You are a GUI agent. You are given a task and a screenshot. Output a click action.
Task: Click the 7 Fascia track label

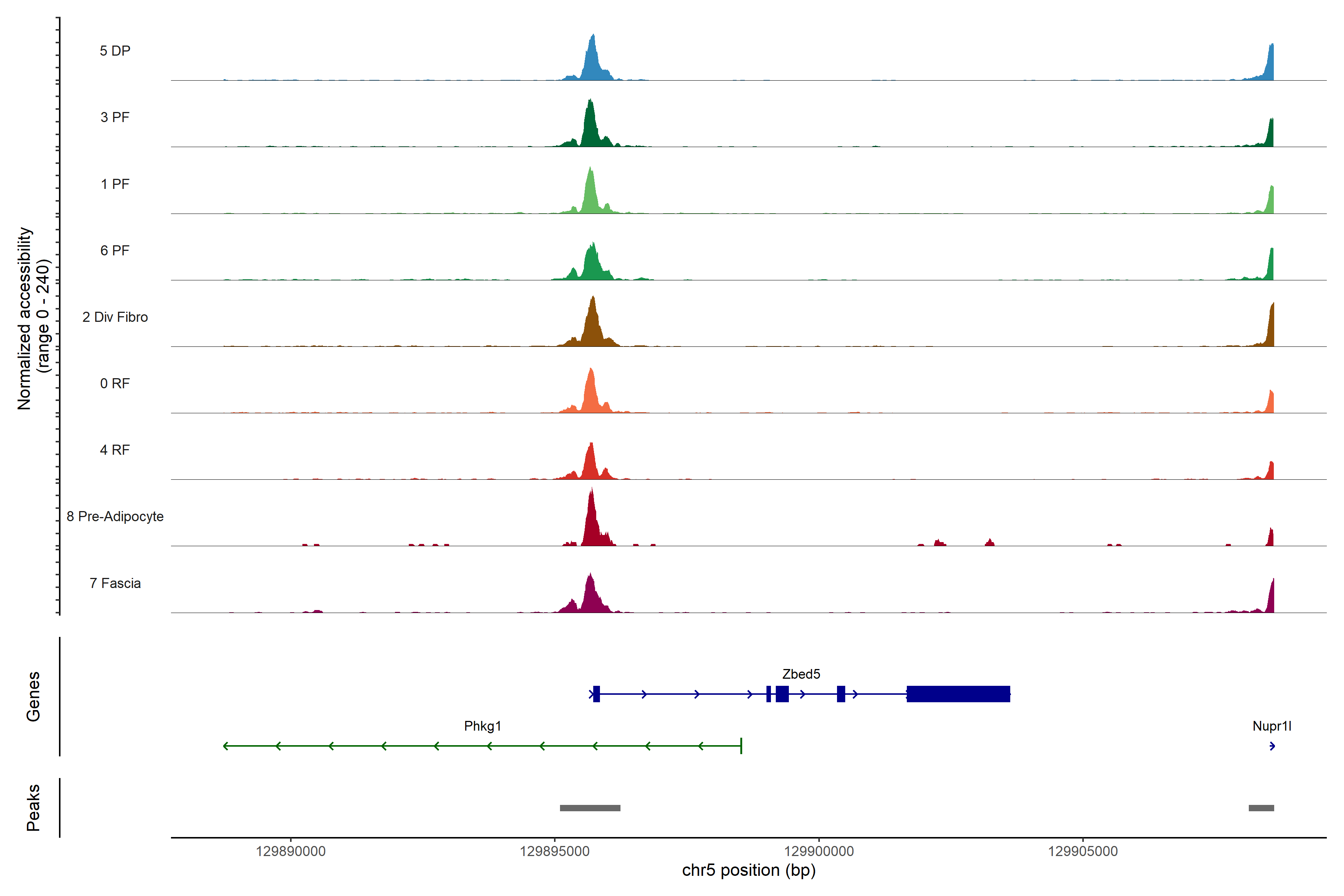(x=115, y=584)
